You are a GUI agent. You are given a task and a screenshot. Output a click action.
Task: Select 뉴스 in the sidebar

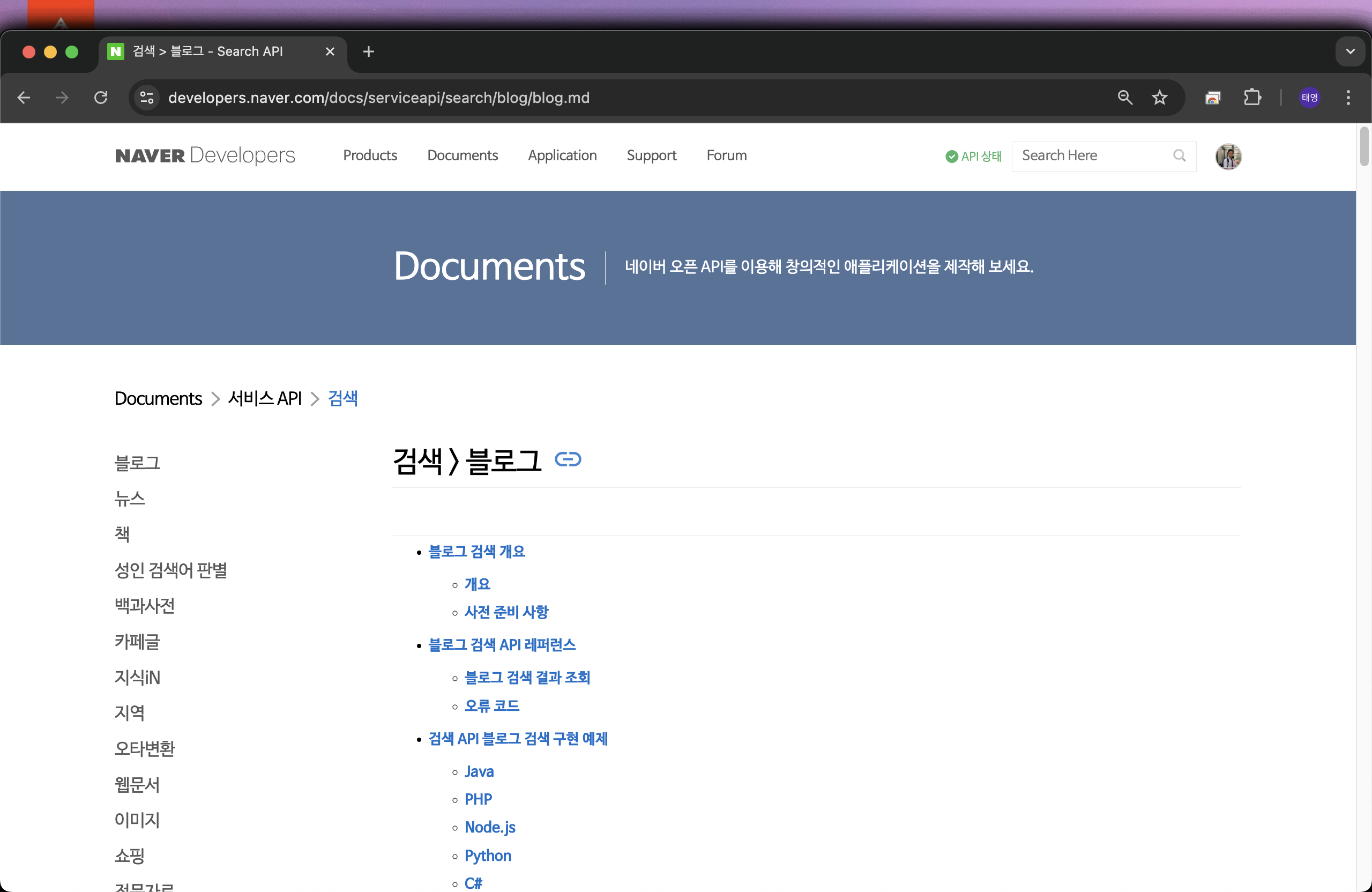[x=130, y=499]
